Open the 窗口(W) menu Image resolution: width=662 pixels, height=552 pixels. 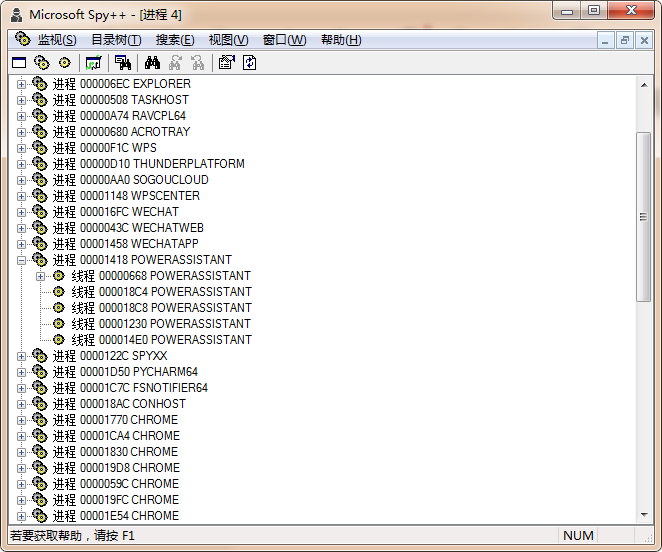click(284, 40)
